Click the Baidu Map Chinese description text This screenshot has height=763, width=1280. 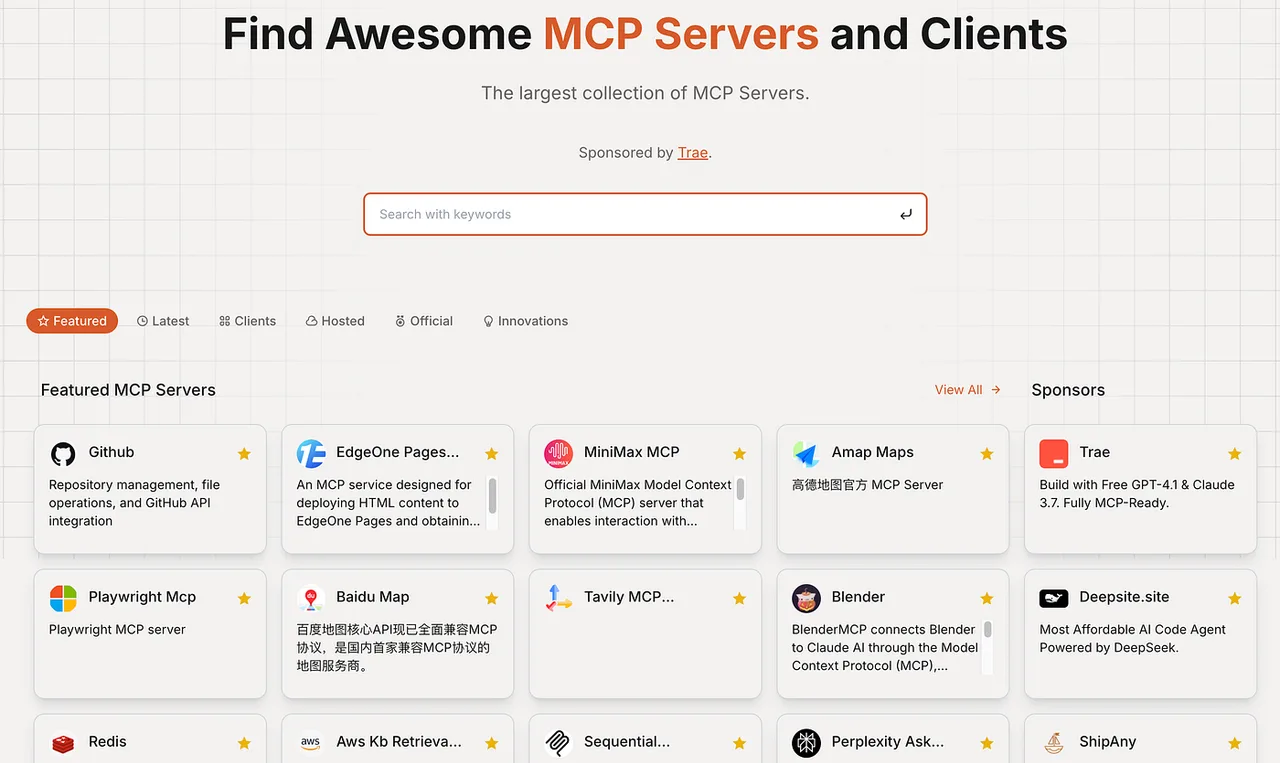click(x=397, y=648)
